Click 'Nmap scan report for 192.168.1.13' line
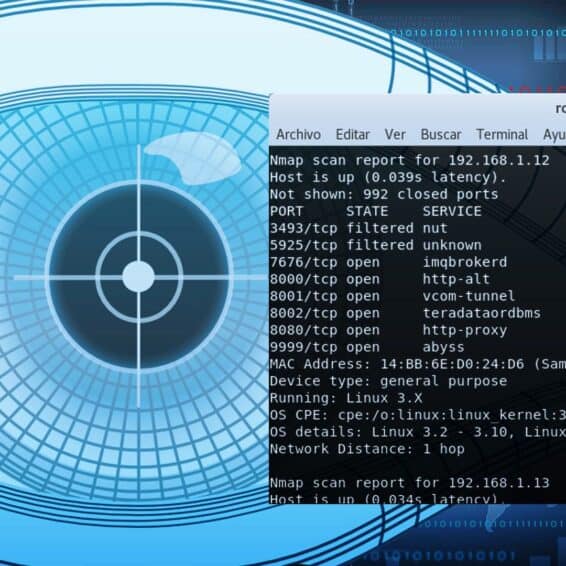The width and height of the screenshot is (566, 566). 410,483
